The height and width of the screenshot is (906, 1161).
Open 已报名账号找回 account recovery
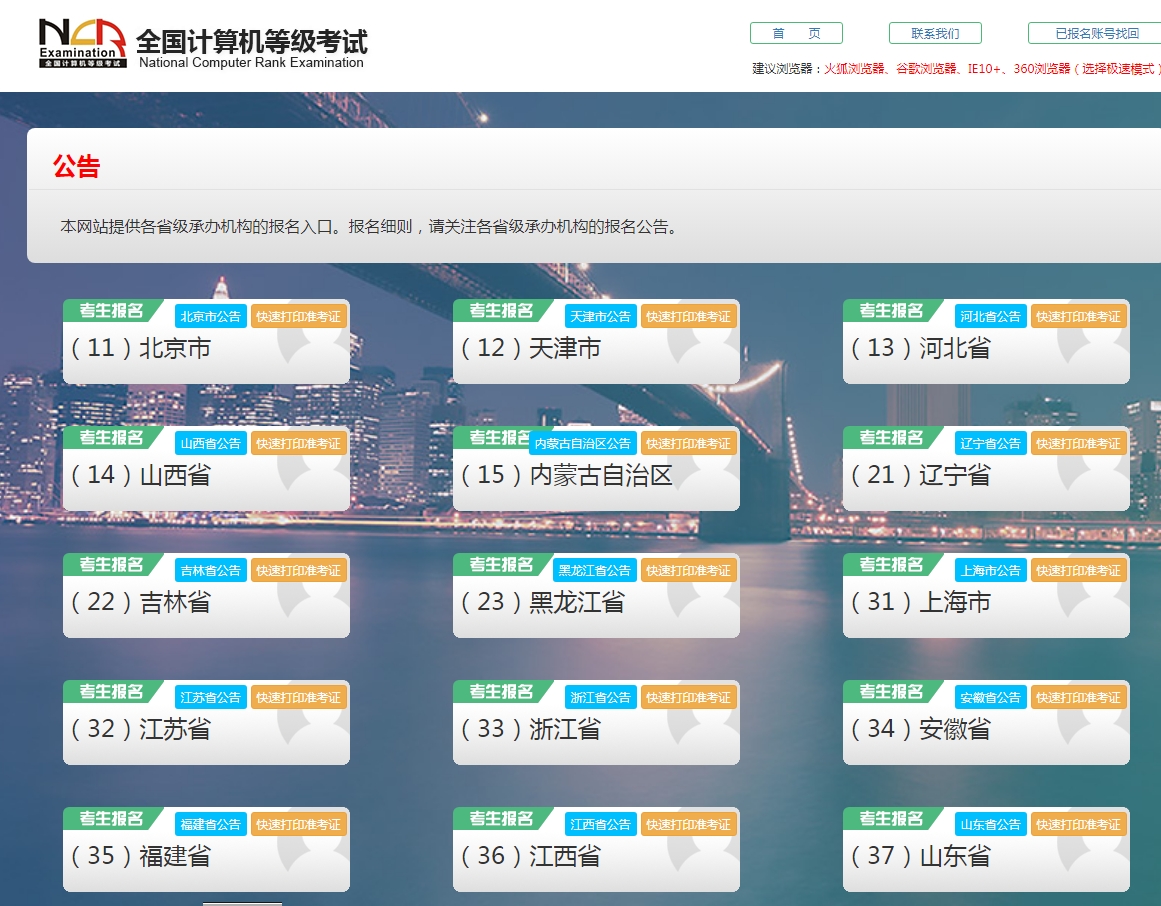[x=1093, y=32]
